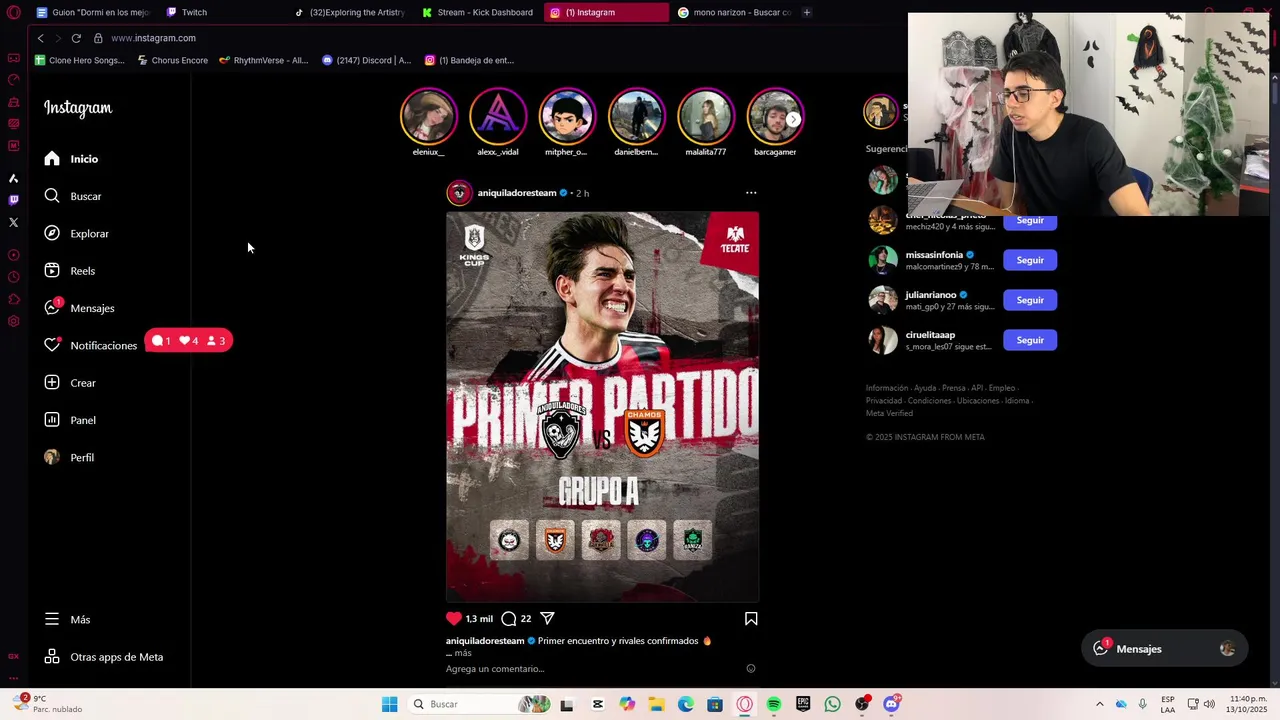Switch to the mono narizon search tab

coord(734,12)
